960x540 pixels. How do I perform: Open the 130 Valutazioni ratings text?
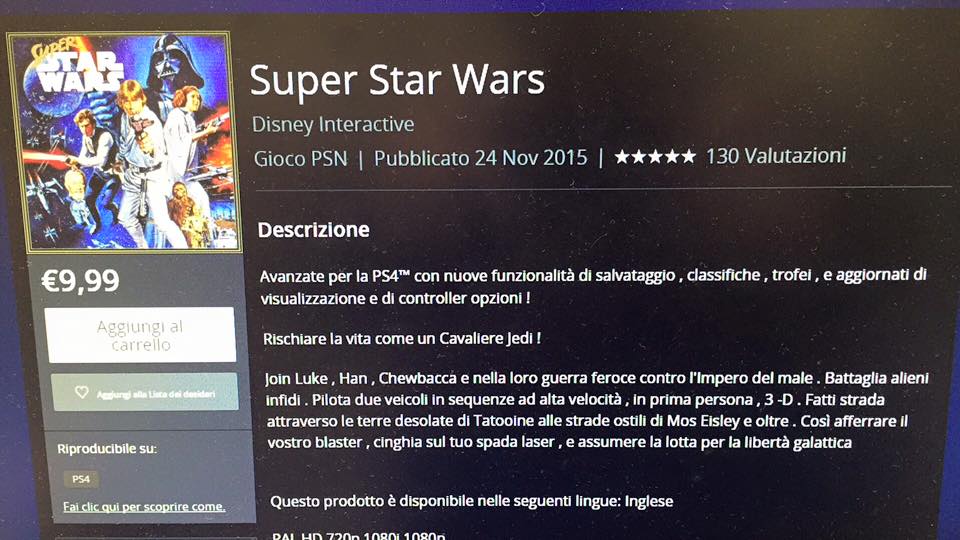pos(776,156)
